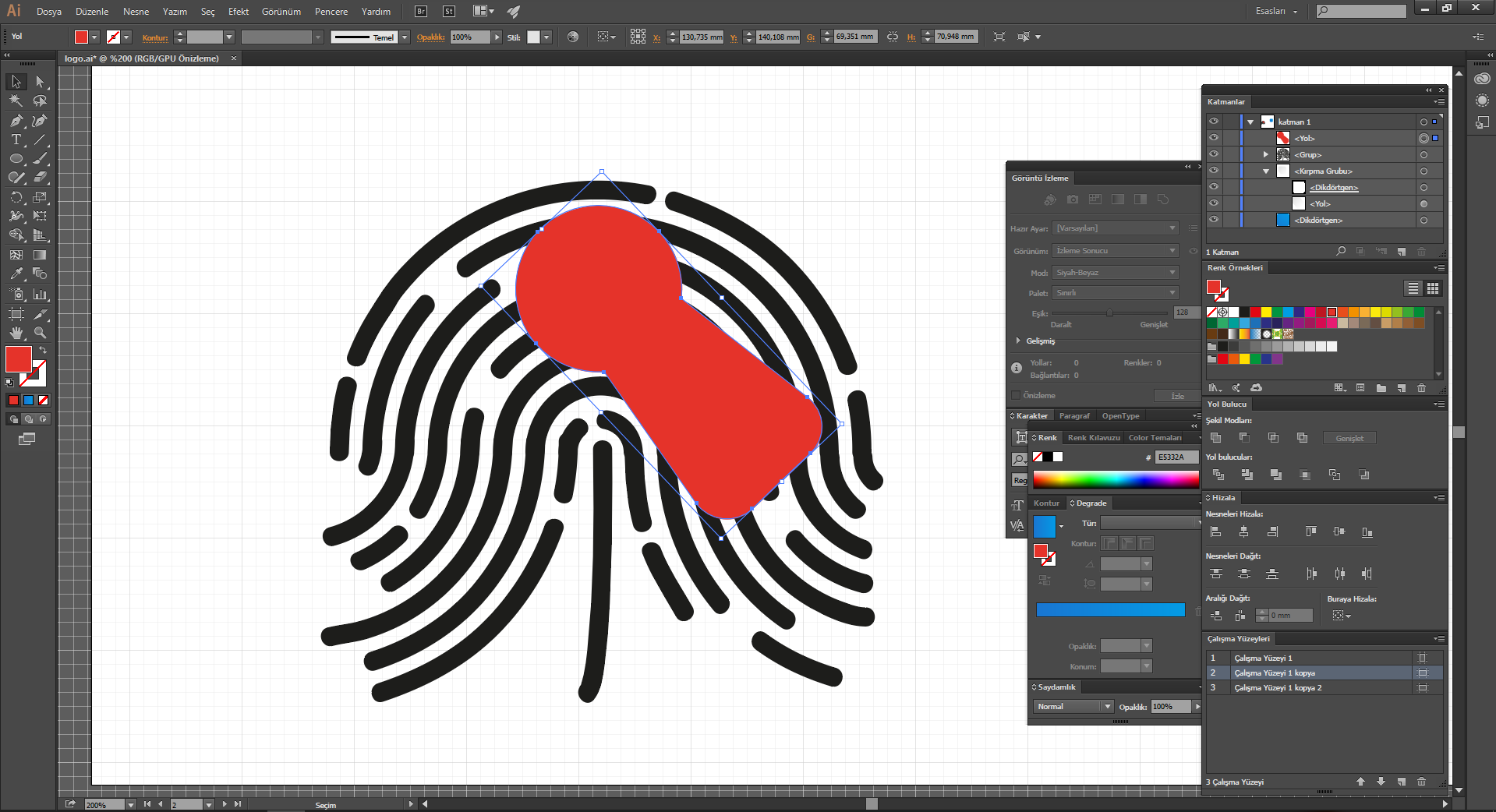The width and height of the screenshot is (1496, 812).
Task: Select the Scale tool
Action: click(x=40, y=197)
